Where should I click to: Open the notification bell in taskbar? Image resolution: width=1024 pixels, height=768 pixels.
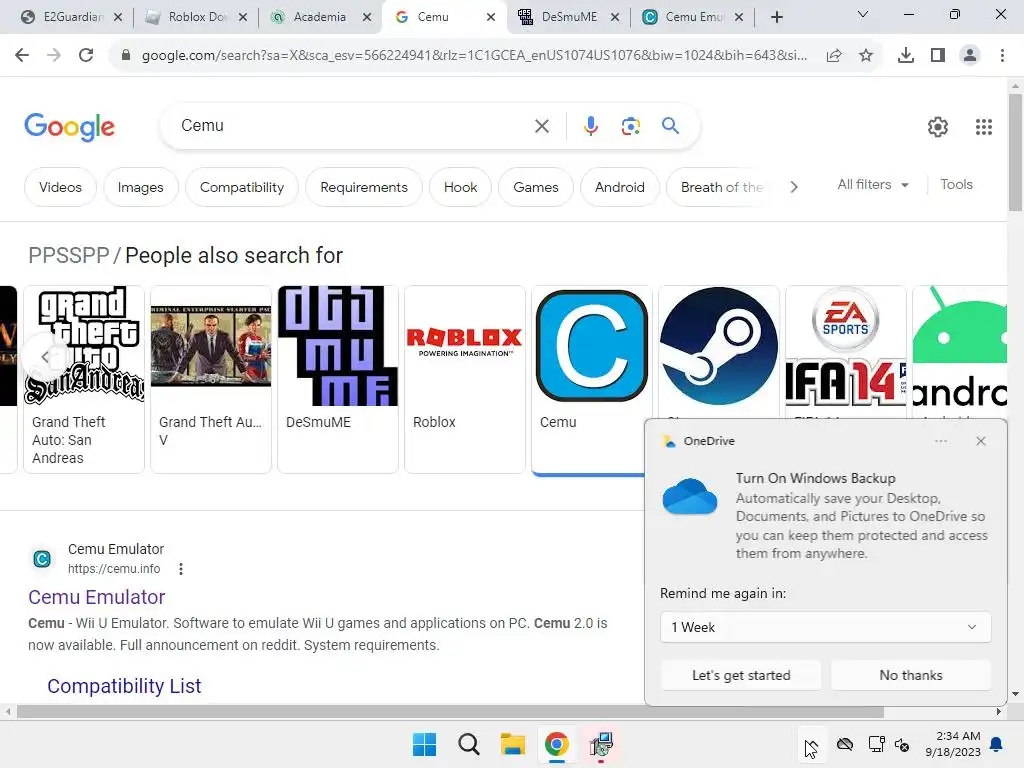[x=996, y=744]
